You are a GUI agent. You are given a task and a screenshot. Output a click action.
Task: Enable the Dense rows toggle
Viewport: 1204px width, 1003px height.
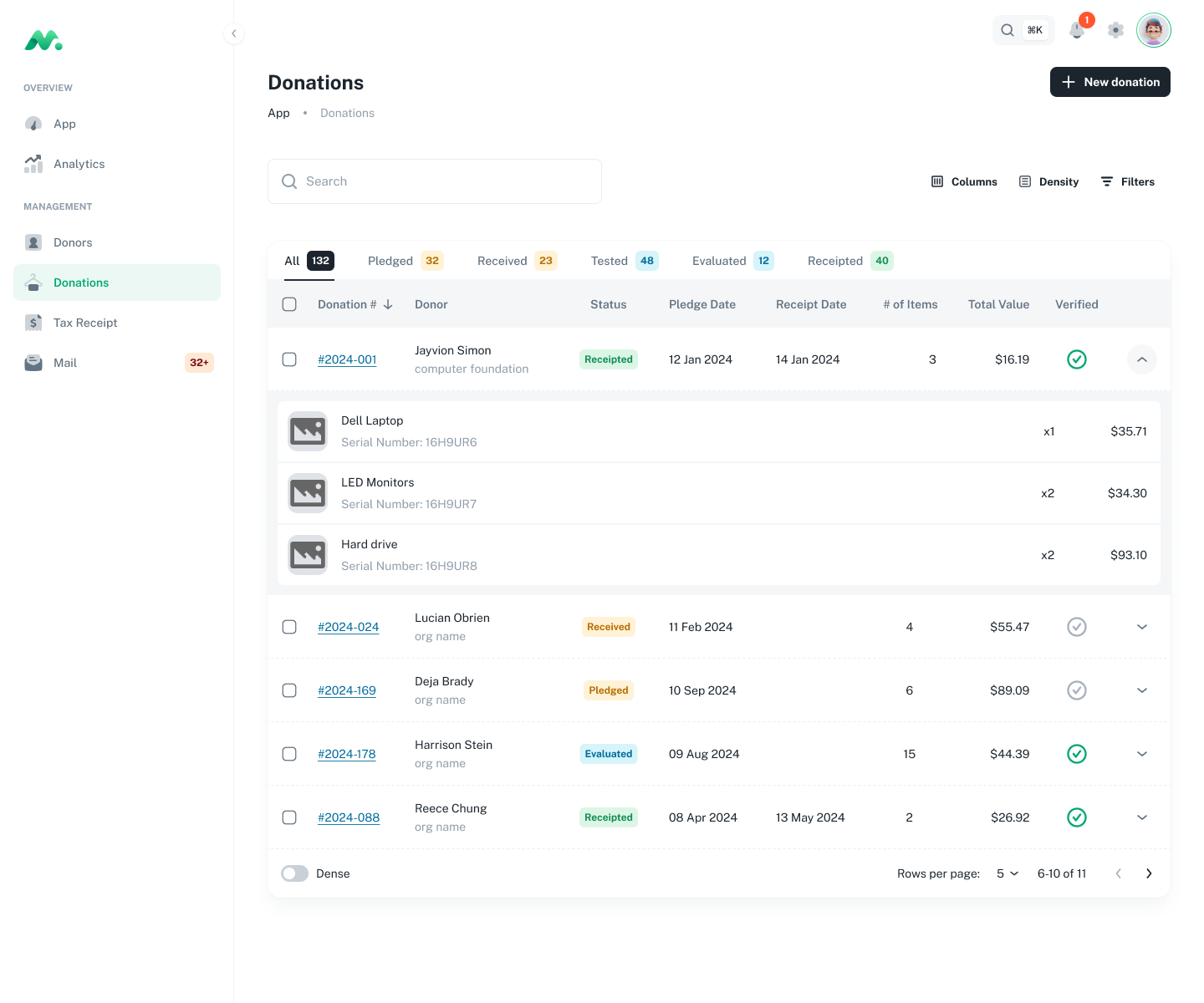click(294, 873)
